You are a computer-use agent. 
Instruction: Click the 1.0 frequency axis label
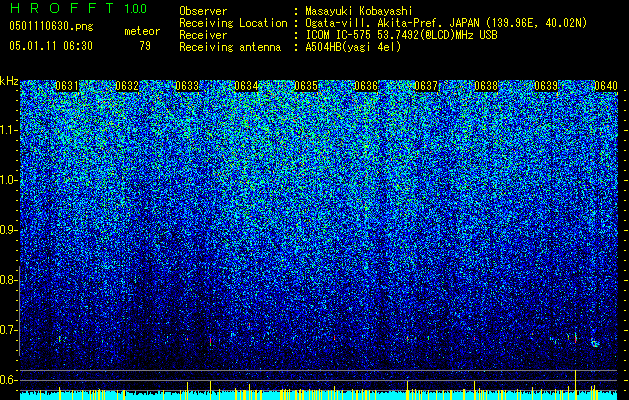(7, 180)
